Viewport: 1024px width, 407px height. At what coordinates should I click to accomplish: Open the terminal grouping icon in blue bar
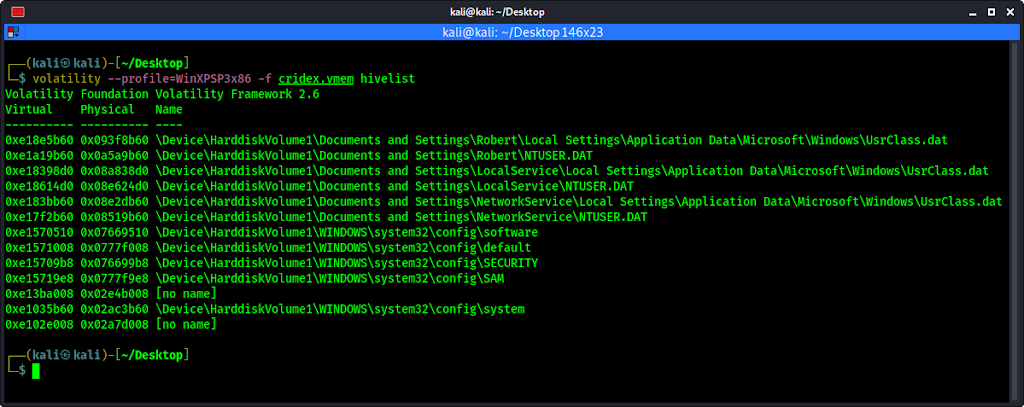13,32
